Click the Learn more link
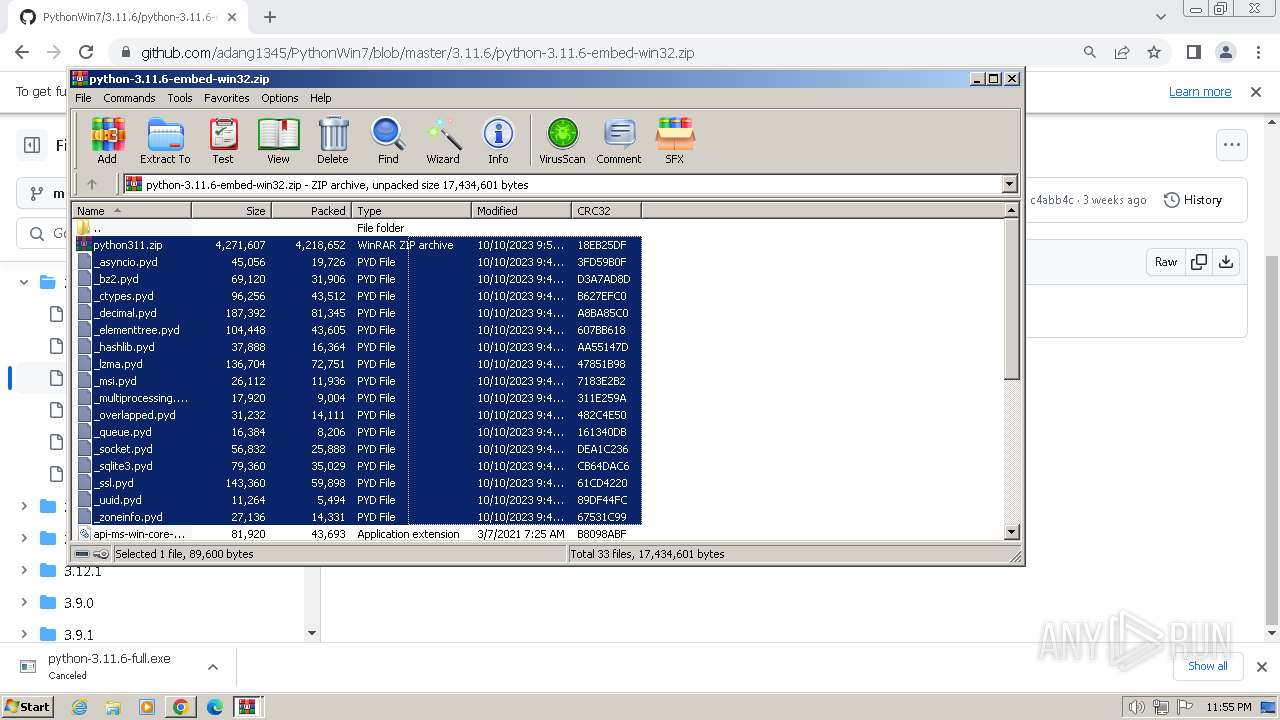This screenshot has width=1280, height=720. [1200, 91]
